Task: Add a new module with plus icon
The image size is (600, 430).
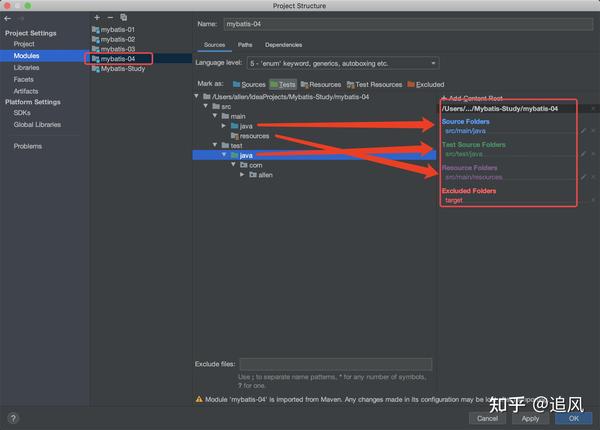Action: [x=97, y=17]
